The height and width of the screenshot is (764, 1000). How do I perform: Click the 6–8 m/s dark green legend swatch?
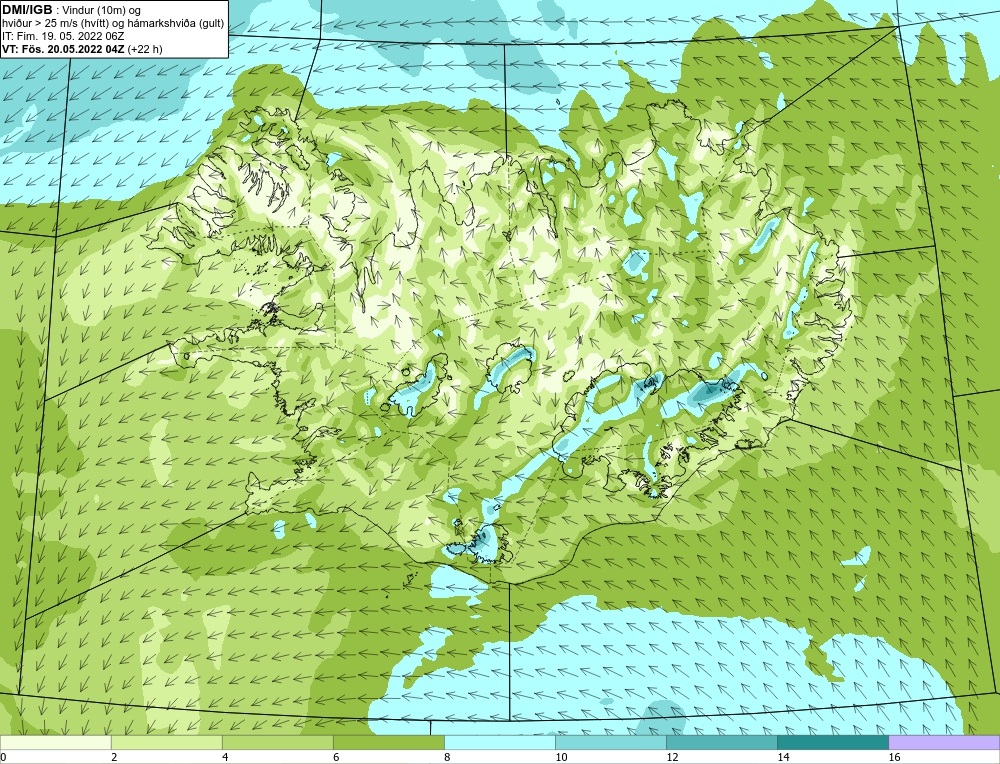388,742
